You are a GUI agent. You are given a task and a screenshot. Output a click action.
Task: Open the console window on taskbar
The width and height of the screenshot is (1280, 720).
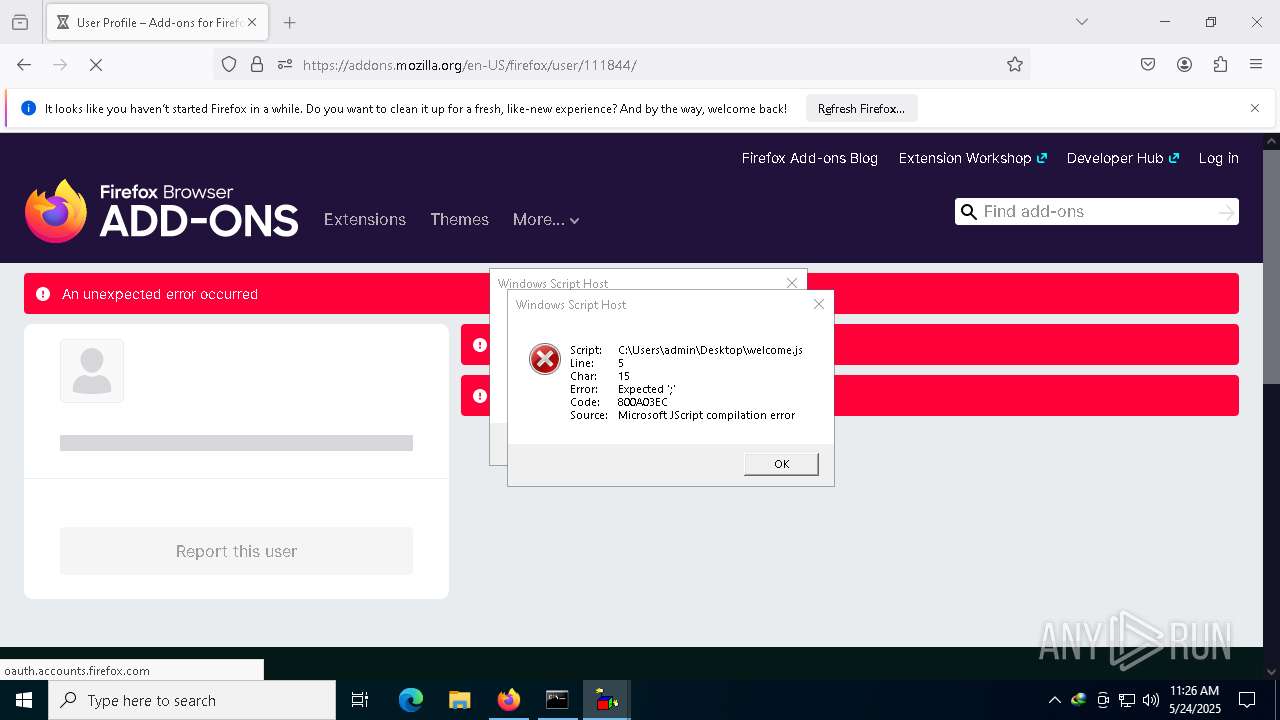[557, 700]
